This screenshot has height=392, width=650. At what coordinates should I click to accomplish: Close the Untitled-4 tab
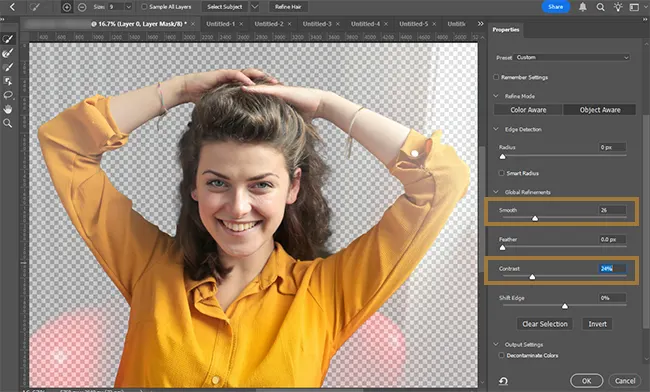coord(386,24)
